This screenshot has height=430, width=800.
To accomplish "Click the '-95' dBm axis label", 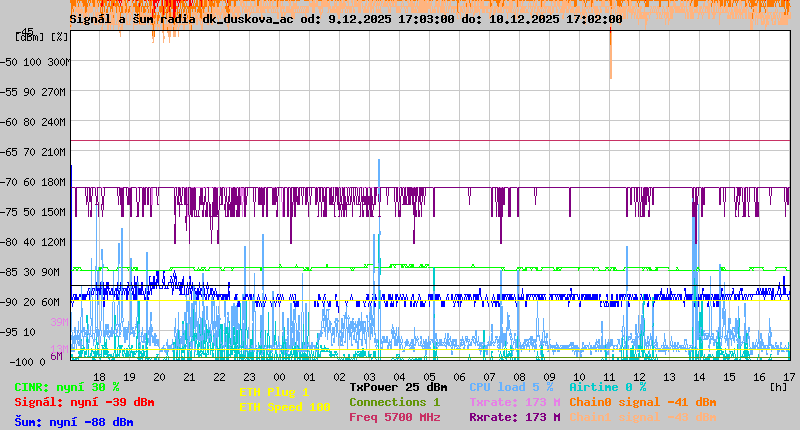I will point(9,332).
